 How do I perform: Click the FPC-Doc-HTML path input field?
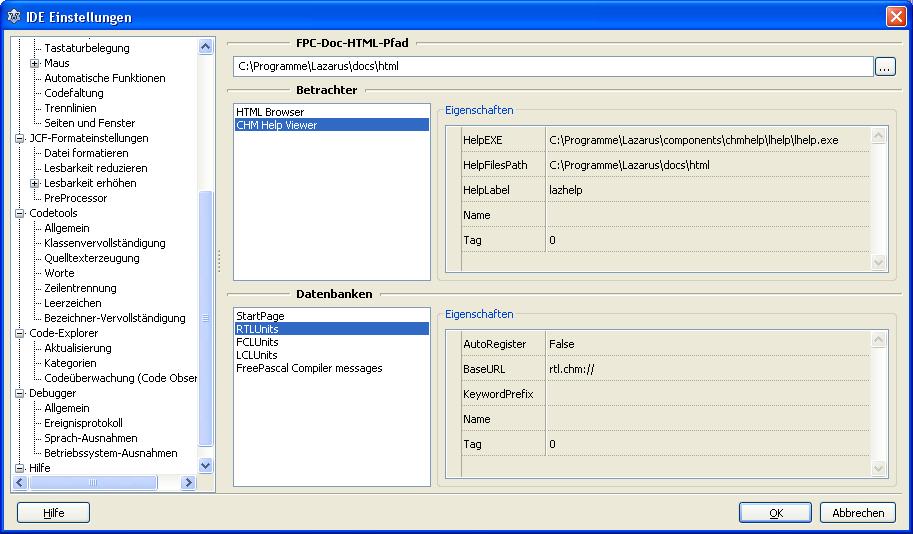coord(552,67)
